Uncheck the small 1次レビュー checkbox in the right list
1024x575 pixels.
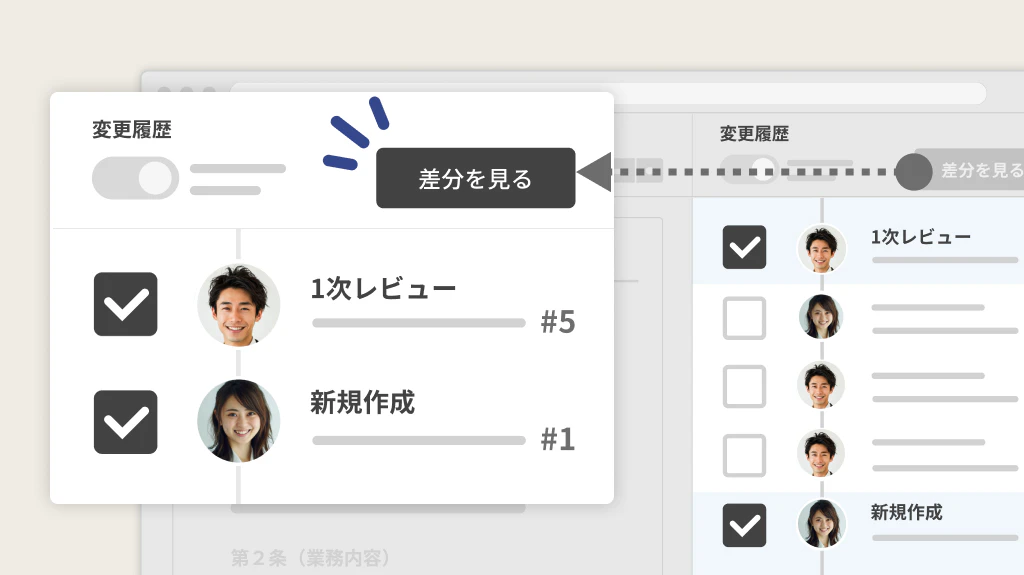click(744, 247)
